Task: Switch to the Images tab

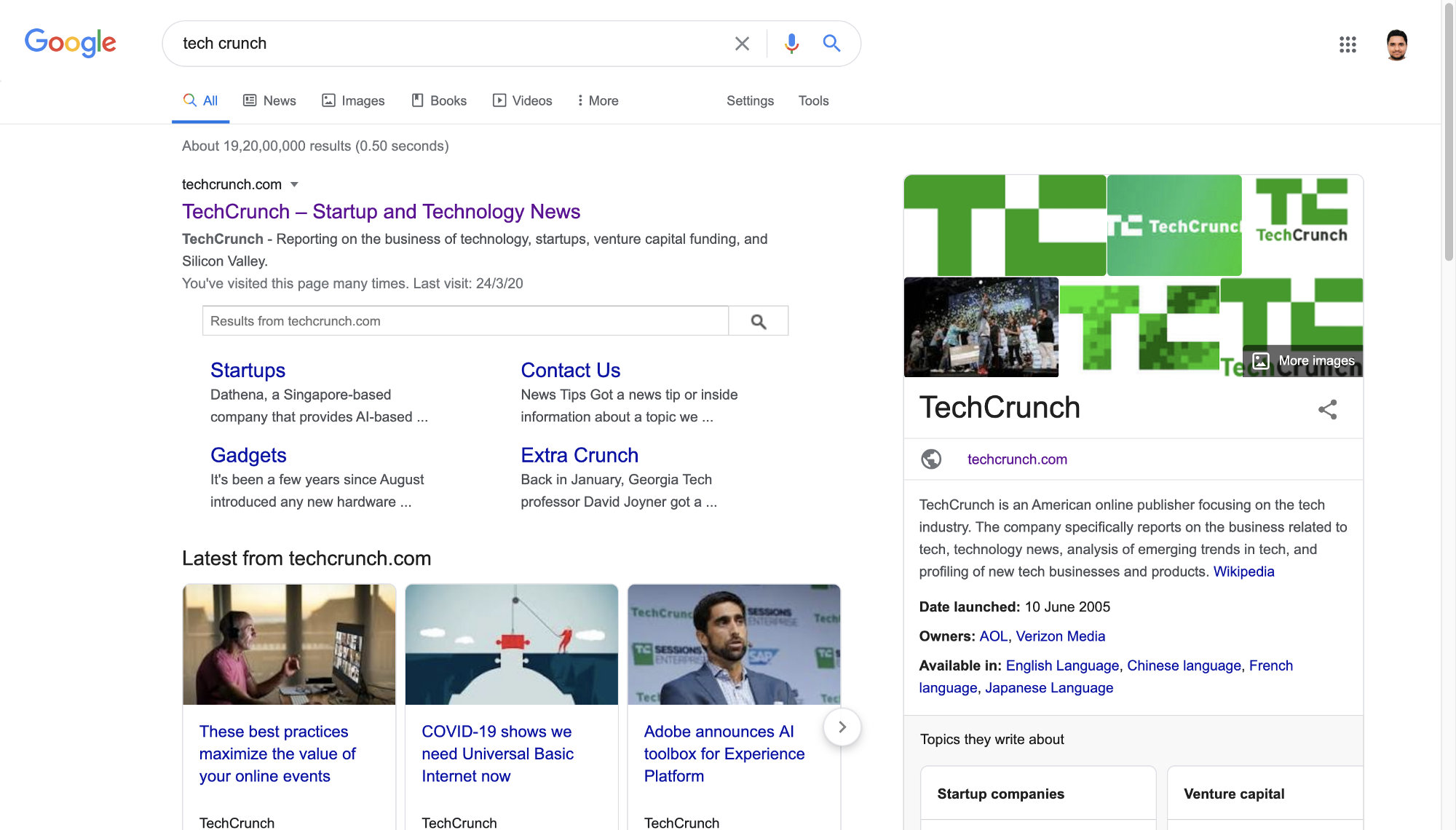Action: coord(353,100)
